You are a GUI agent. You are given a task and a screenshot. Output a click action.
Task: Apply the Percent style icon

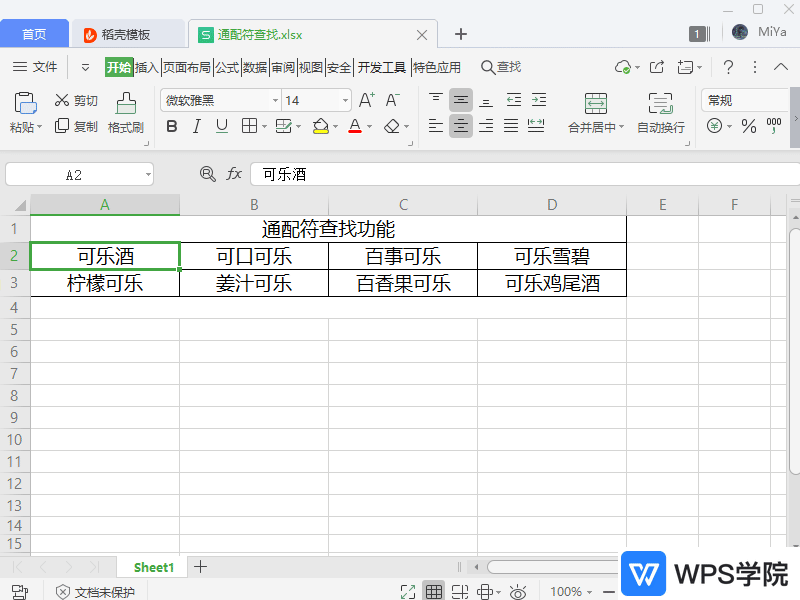click(x=749, y=126)
